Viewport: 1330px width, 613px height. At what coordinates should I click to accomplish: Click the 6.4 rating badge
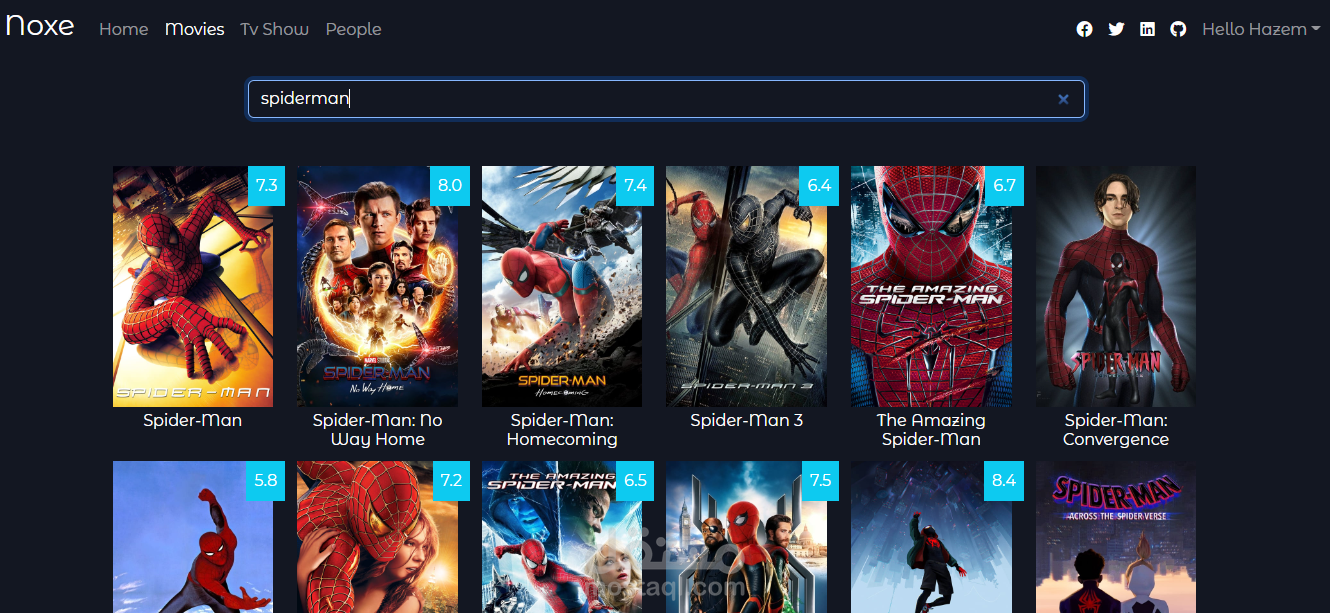[x=819, y=185]
